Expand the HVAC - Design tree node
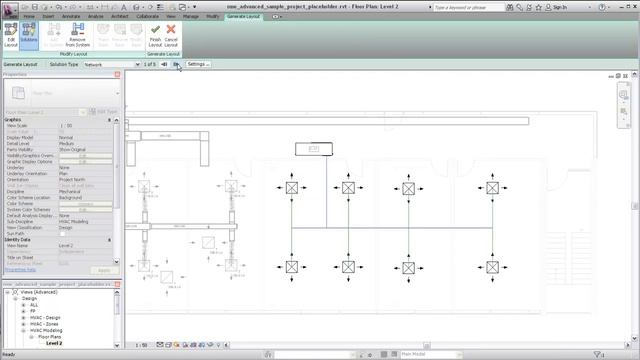 click(23, 318)
